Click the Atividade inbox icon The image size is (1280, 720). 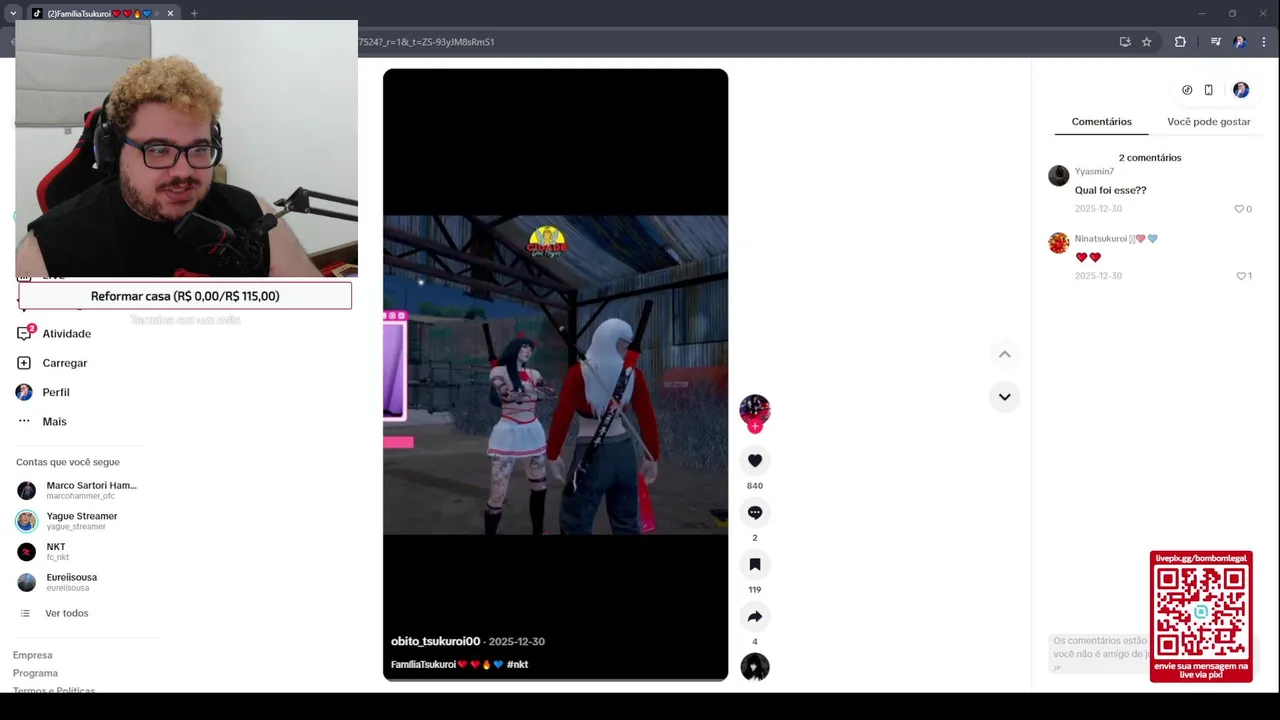click(x=25, y=334)
